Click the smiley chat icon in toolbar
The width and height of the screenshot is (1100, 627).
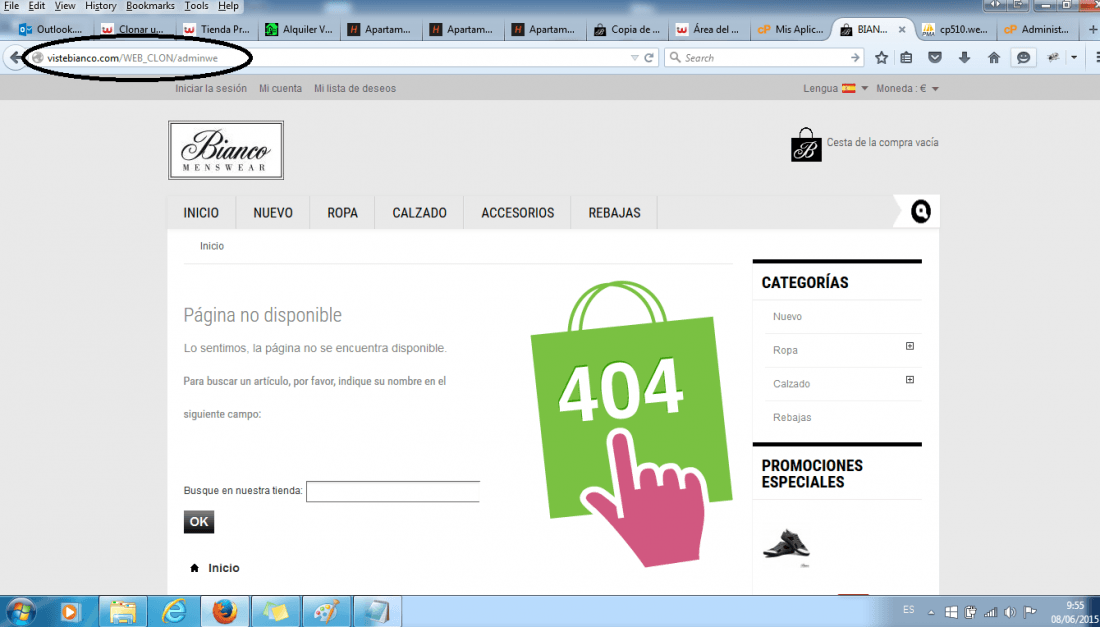point(1024,58)
